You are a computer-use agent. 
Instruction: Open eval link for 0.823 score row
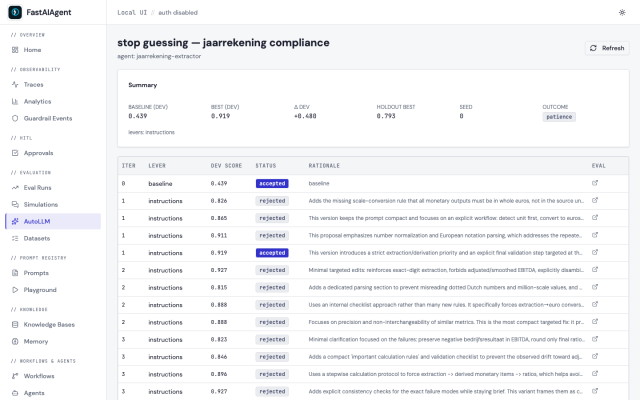(x=595, y=339)
